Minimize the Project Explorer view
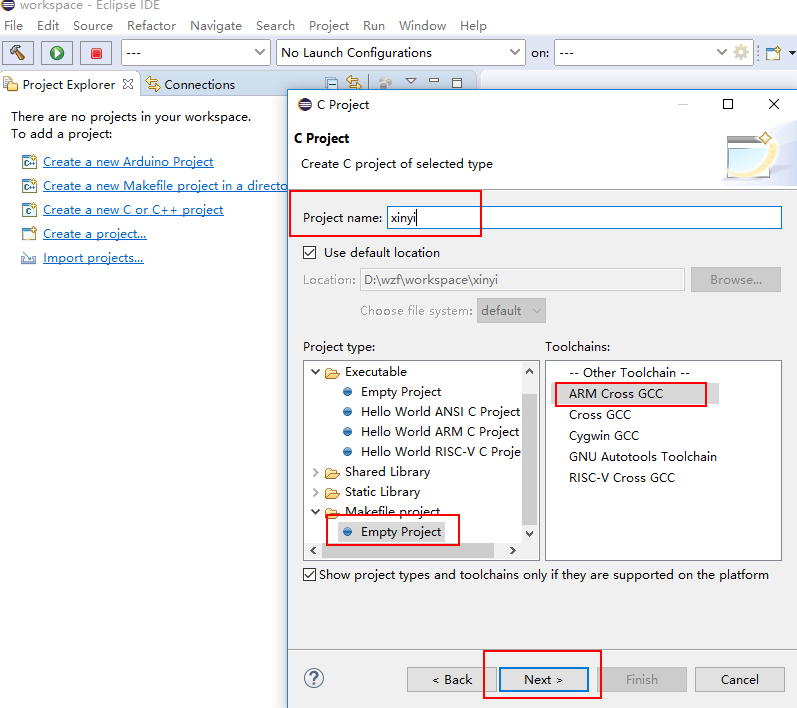The image size is (797, 708). pos(434,80)
